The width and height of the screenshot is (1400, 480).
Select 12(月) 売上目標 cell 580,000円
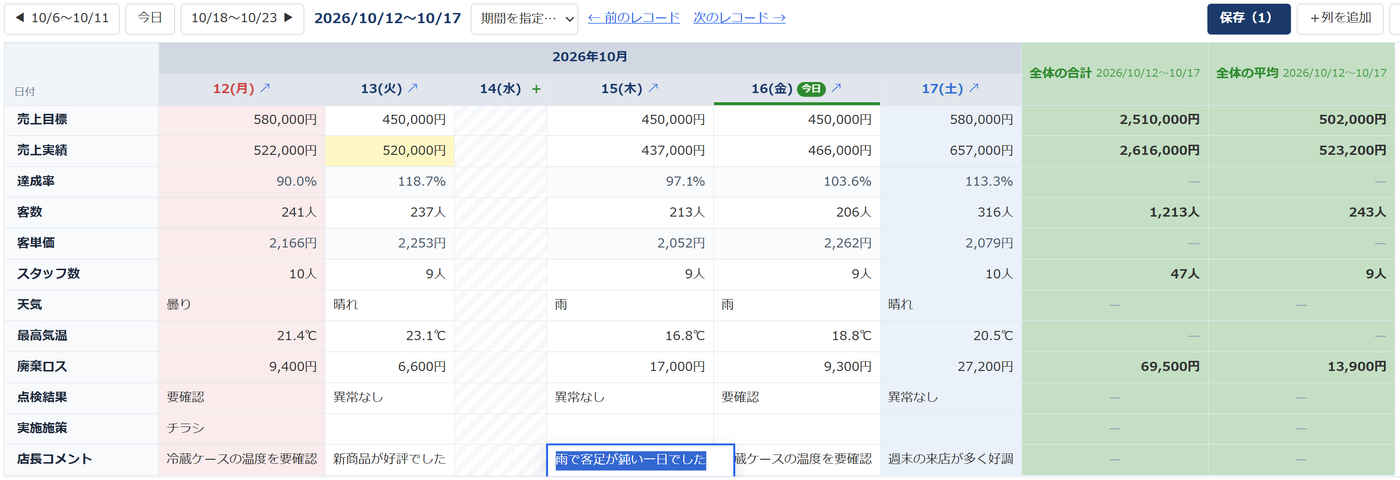point(242,120)
